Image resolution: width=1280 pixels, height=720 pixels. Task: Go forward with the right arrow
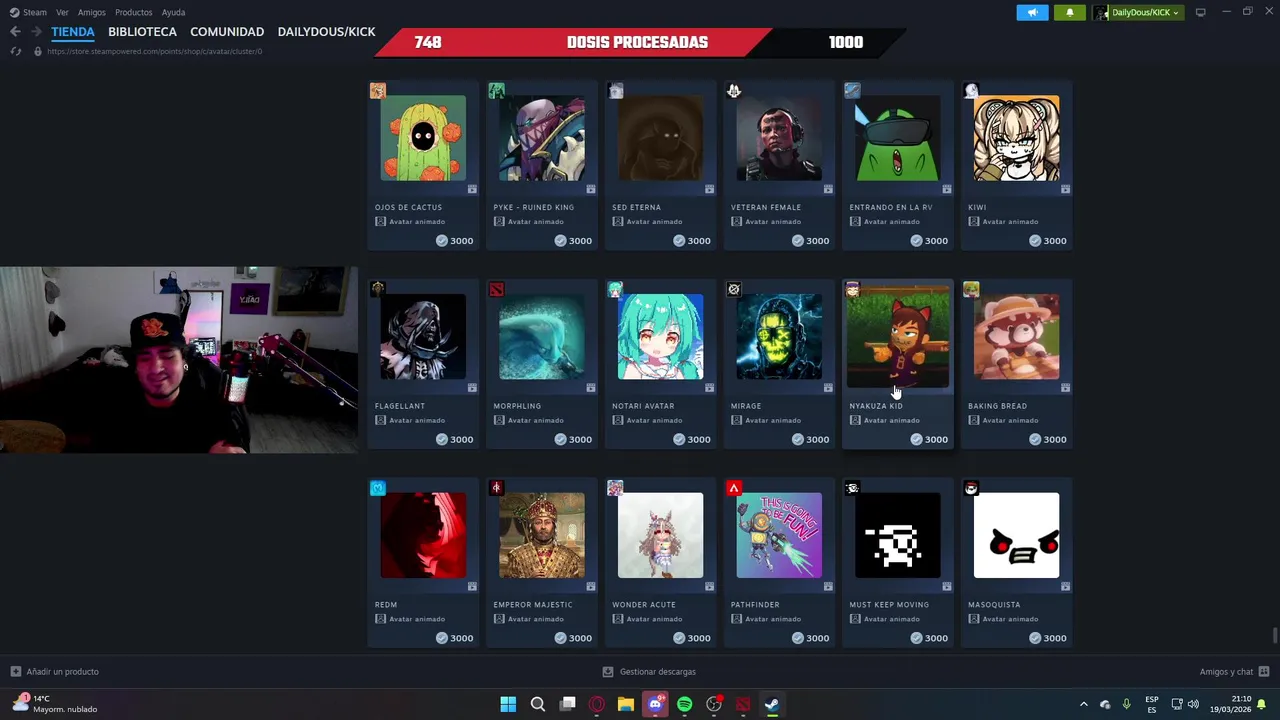click(x=36, y=32)
